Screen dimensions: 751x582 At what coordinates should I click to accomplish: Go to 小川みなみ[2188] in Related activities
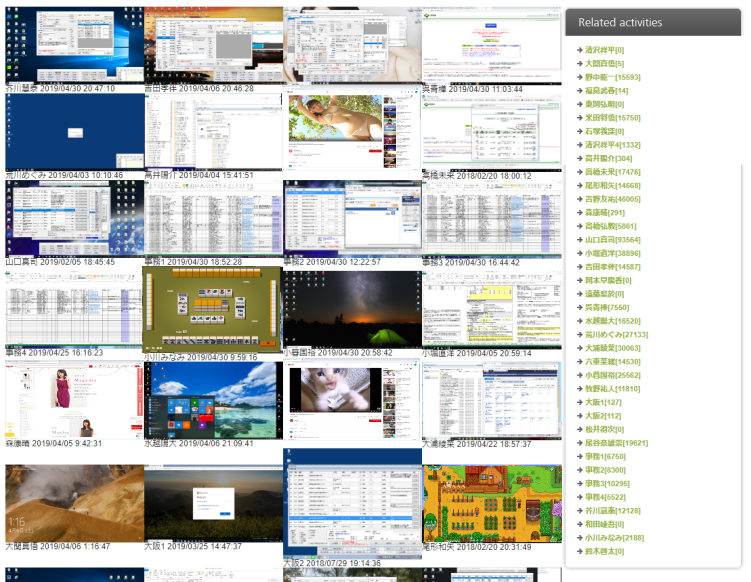614,537
